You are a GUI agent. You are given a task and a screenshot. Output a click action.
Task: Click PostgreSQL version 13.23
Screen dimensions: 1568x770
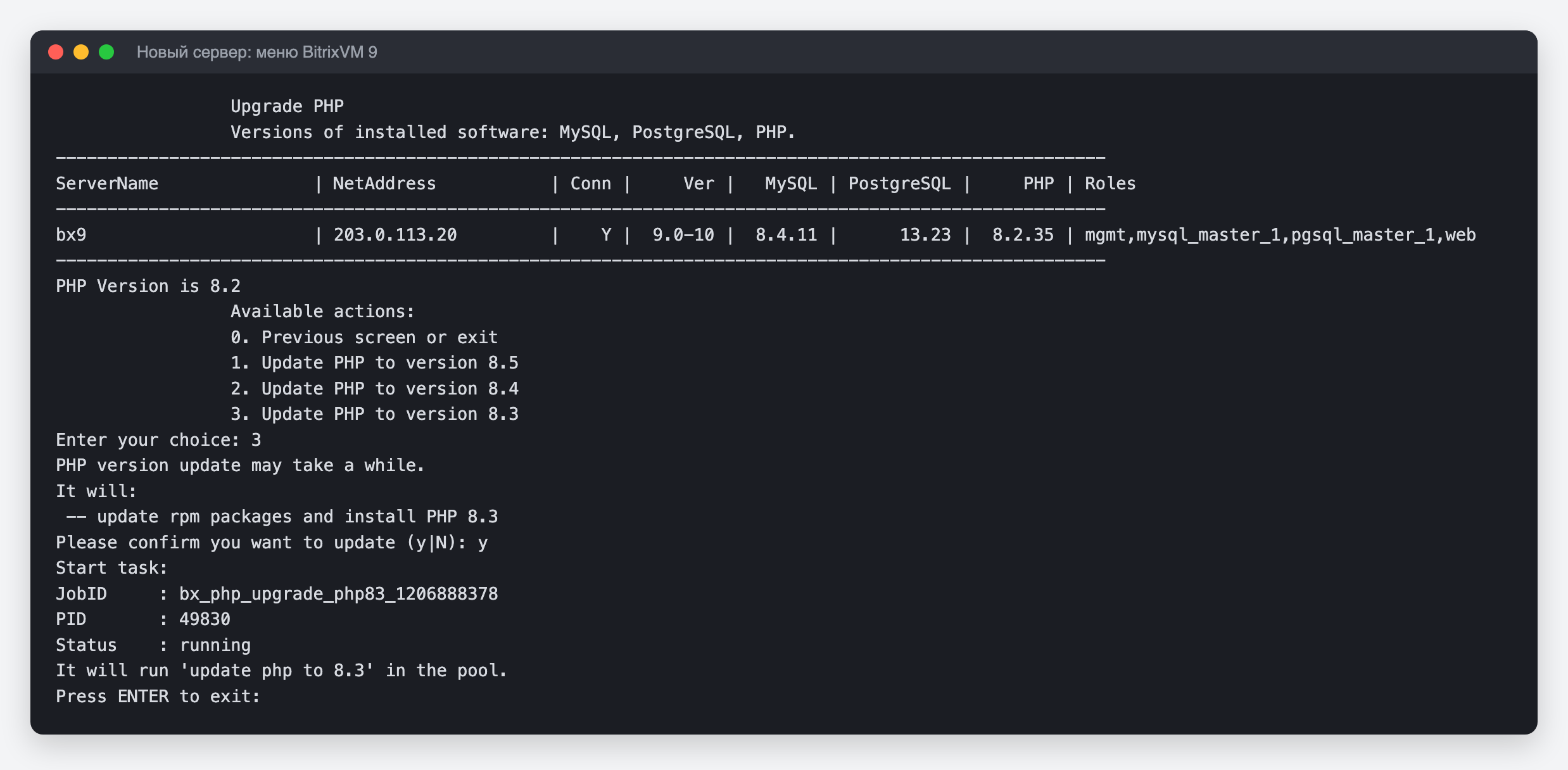click(925, 235)
